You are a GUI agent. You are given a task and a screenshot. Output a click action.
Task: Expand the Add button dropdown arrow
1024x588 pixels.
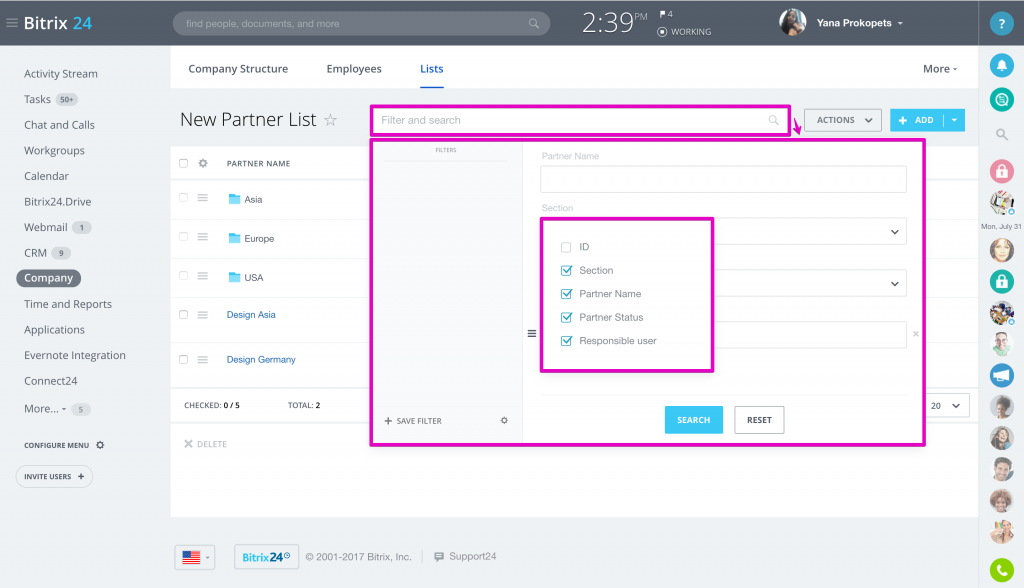[954, 120]
